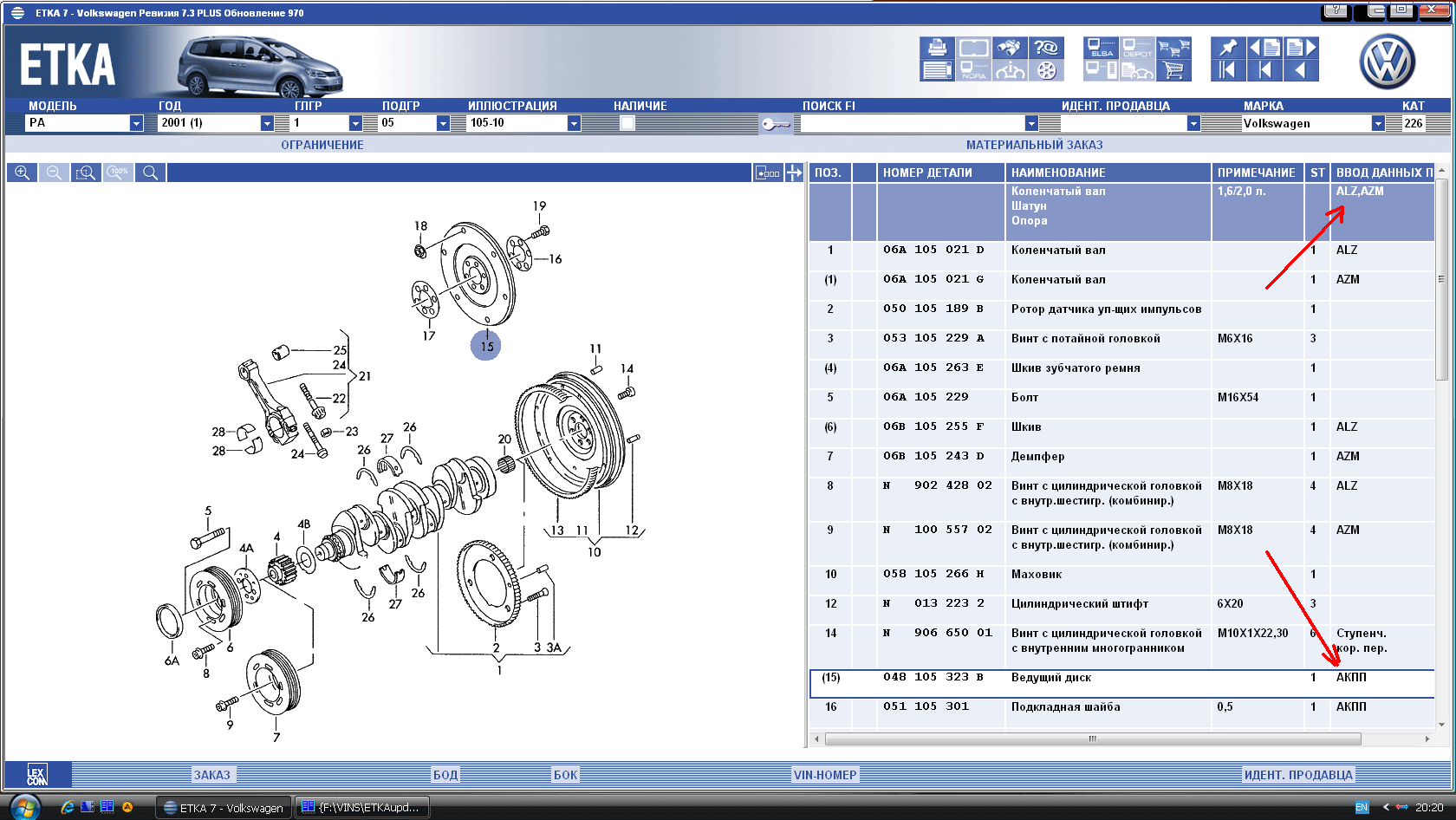Click the key icon next to ПОИСК FI
Viewport: 1456px width, 820px height.
pos(776,124)
